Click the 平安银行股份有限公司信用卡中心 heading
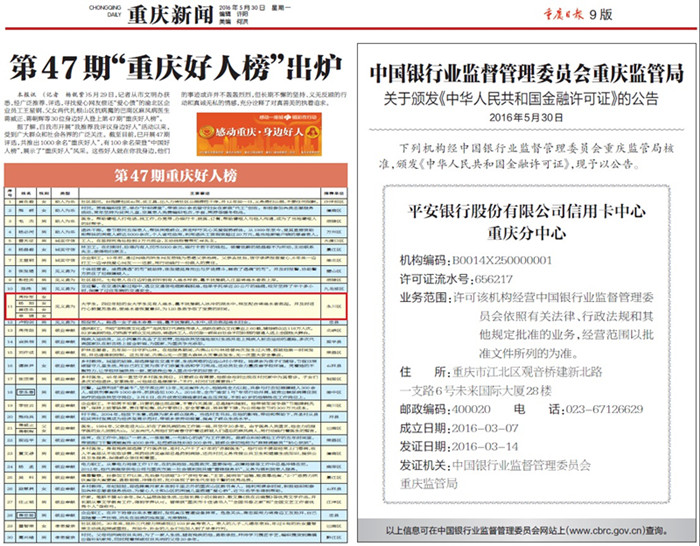 (527, 211)
